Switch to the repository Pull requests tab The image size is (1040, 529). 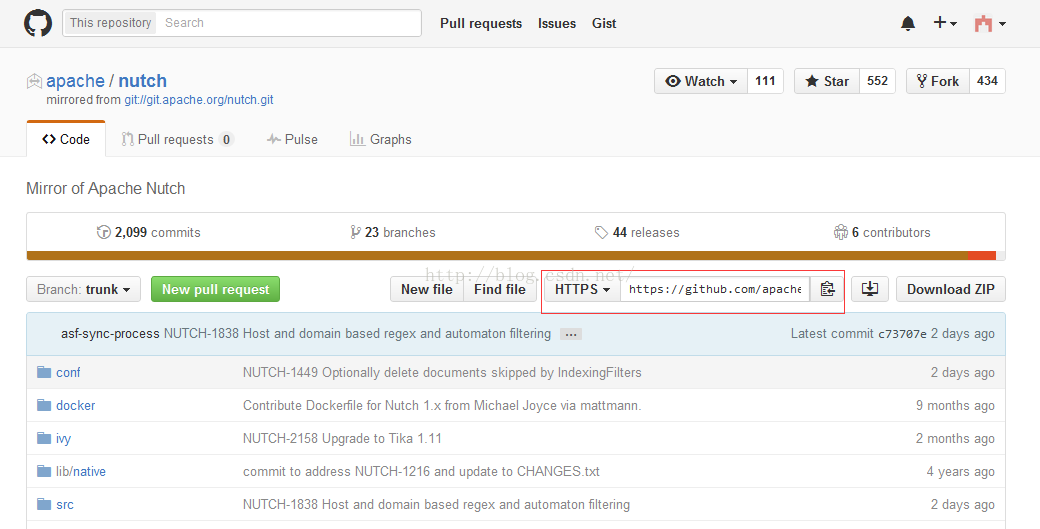coord(176,139)
